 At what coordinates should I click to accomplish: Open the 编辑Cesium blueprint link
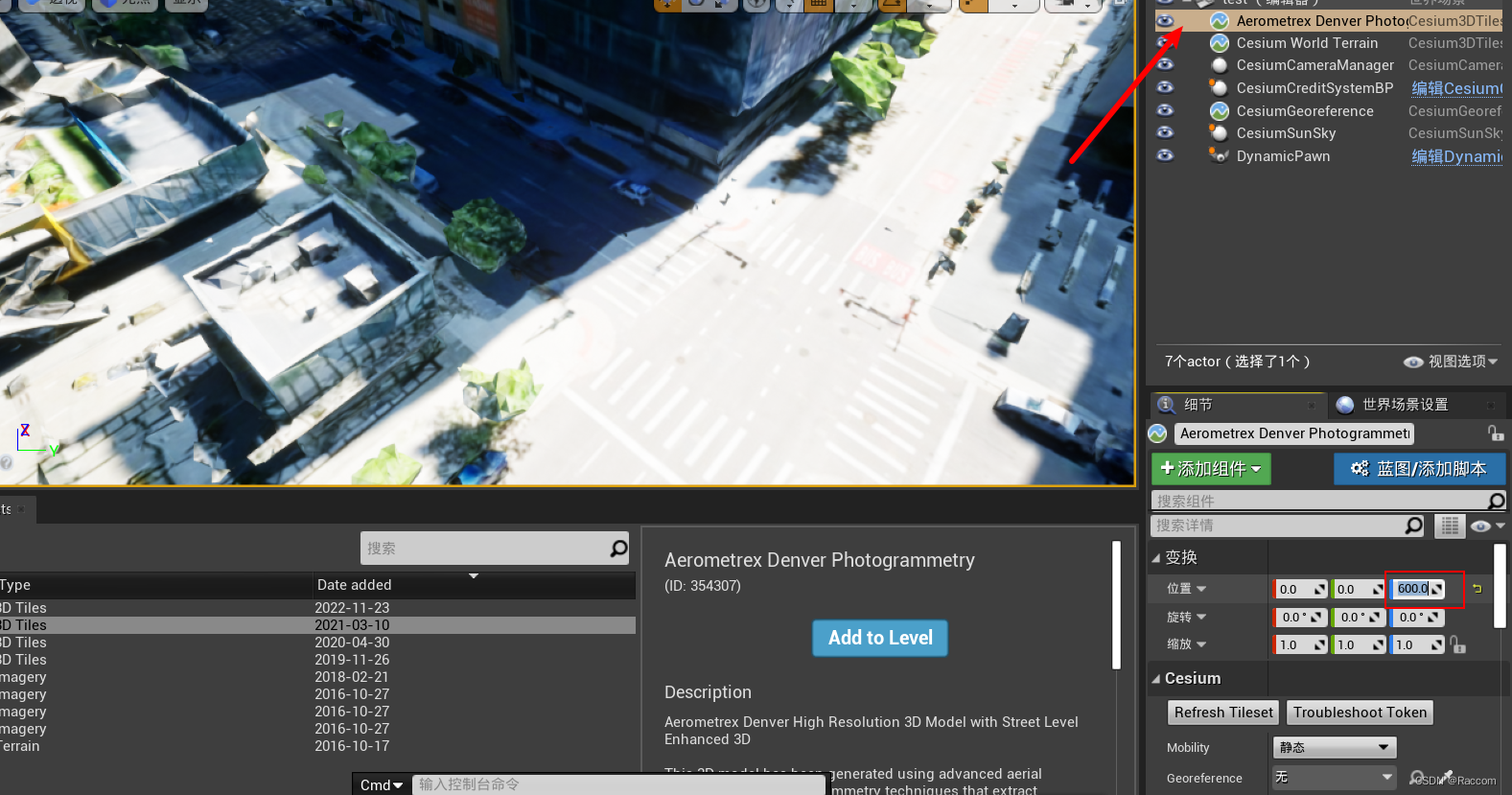click(1456, 88)
